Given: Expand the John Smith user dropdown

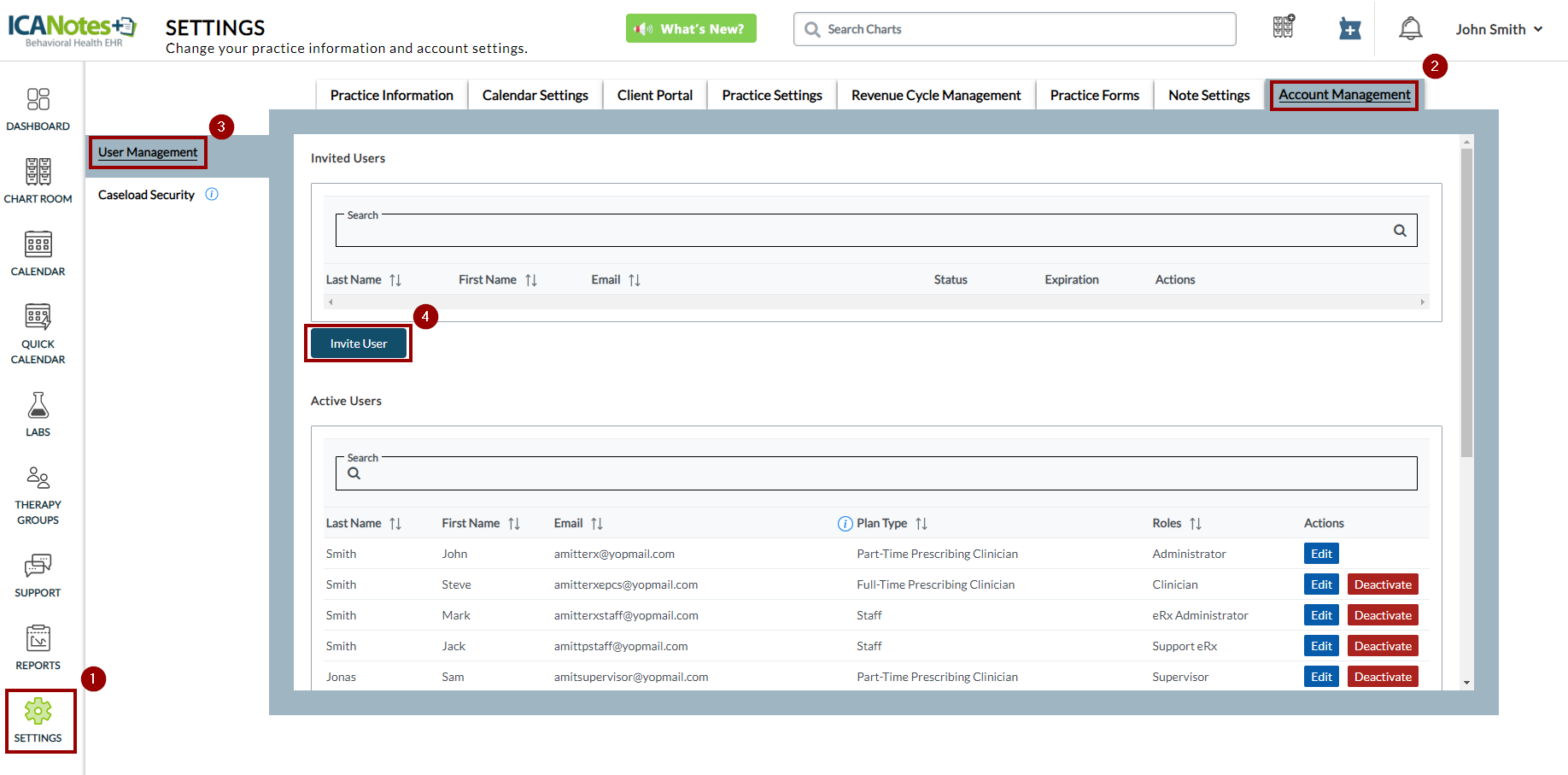Looking at the screenshot, I should 1499,29.
